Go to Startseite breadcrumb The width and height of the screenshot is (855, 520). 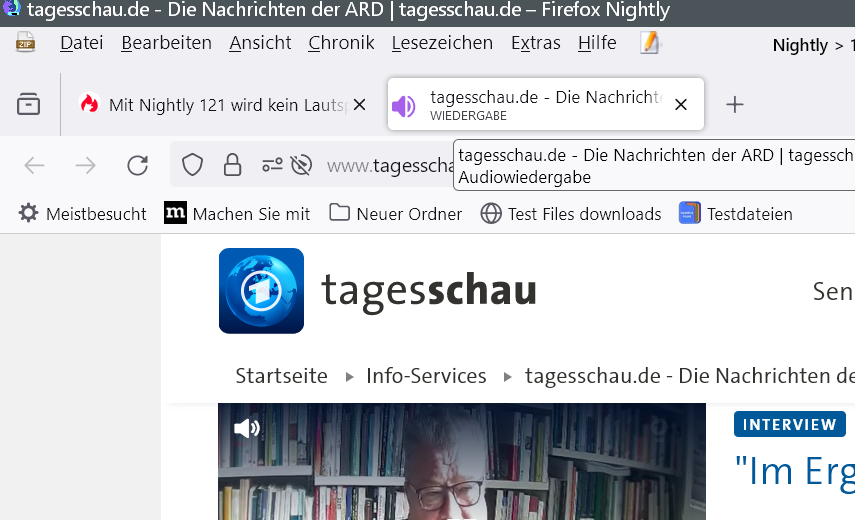click(281, 376)
